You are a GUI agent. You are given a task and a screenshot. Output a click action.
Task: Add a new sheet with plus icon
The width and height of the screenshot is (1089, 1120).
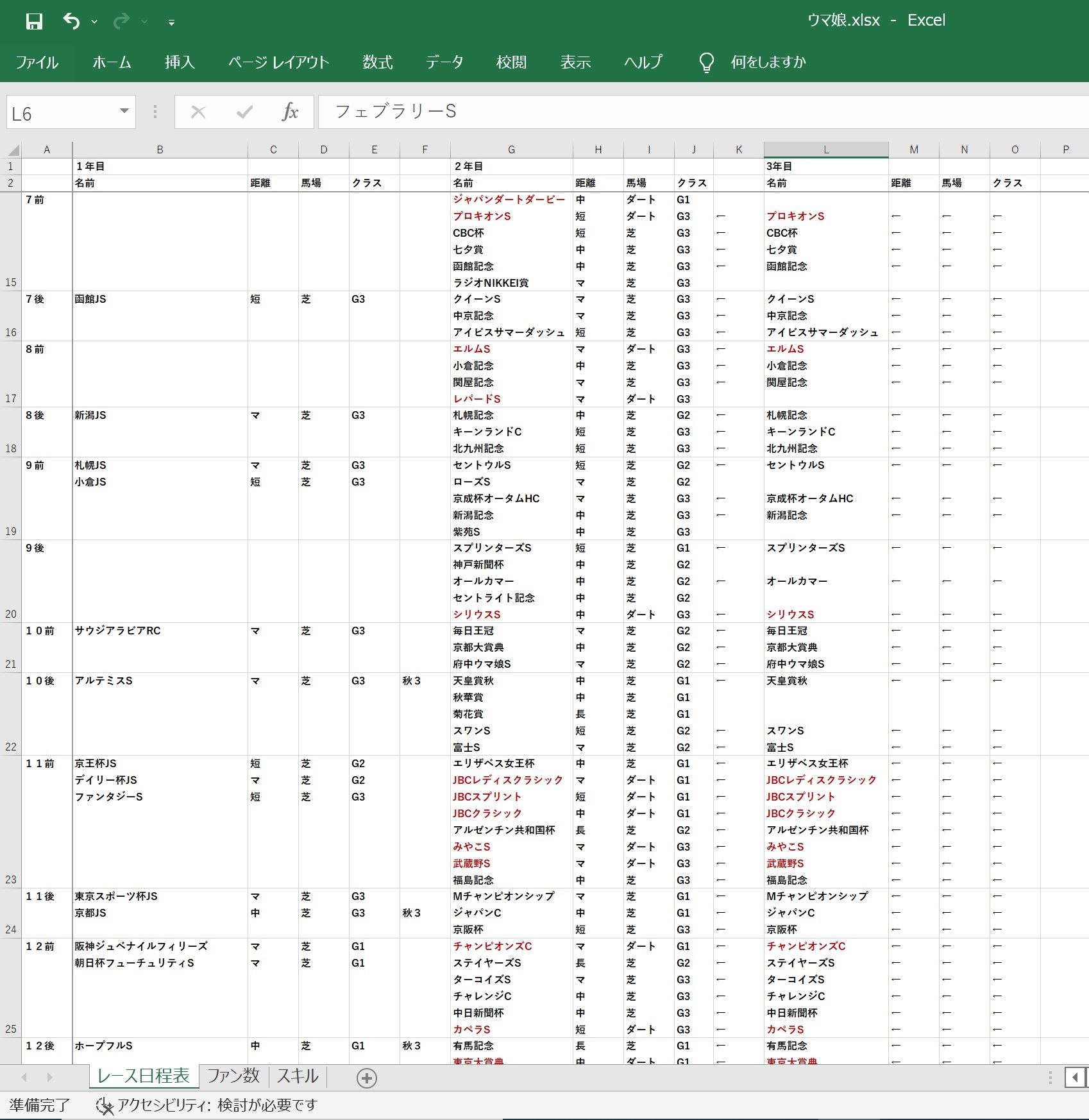[x=366, y=1078]
